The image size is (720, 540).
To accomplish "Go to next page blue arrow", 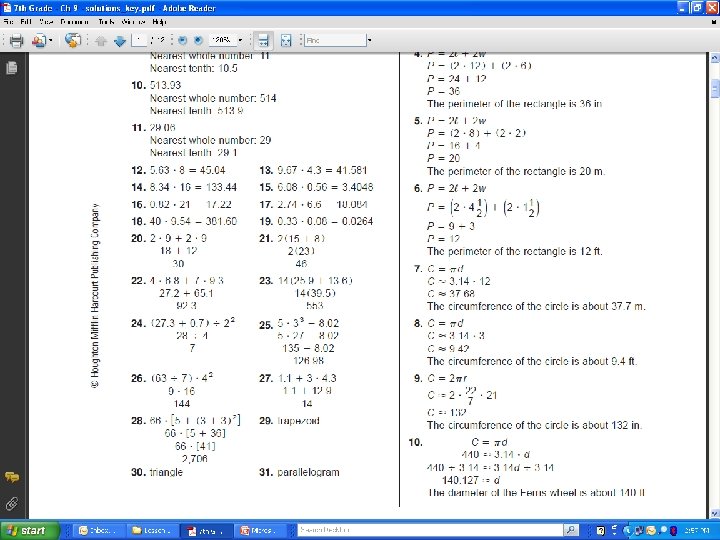I will (x=120, y=41).
